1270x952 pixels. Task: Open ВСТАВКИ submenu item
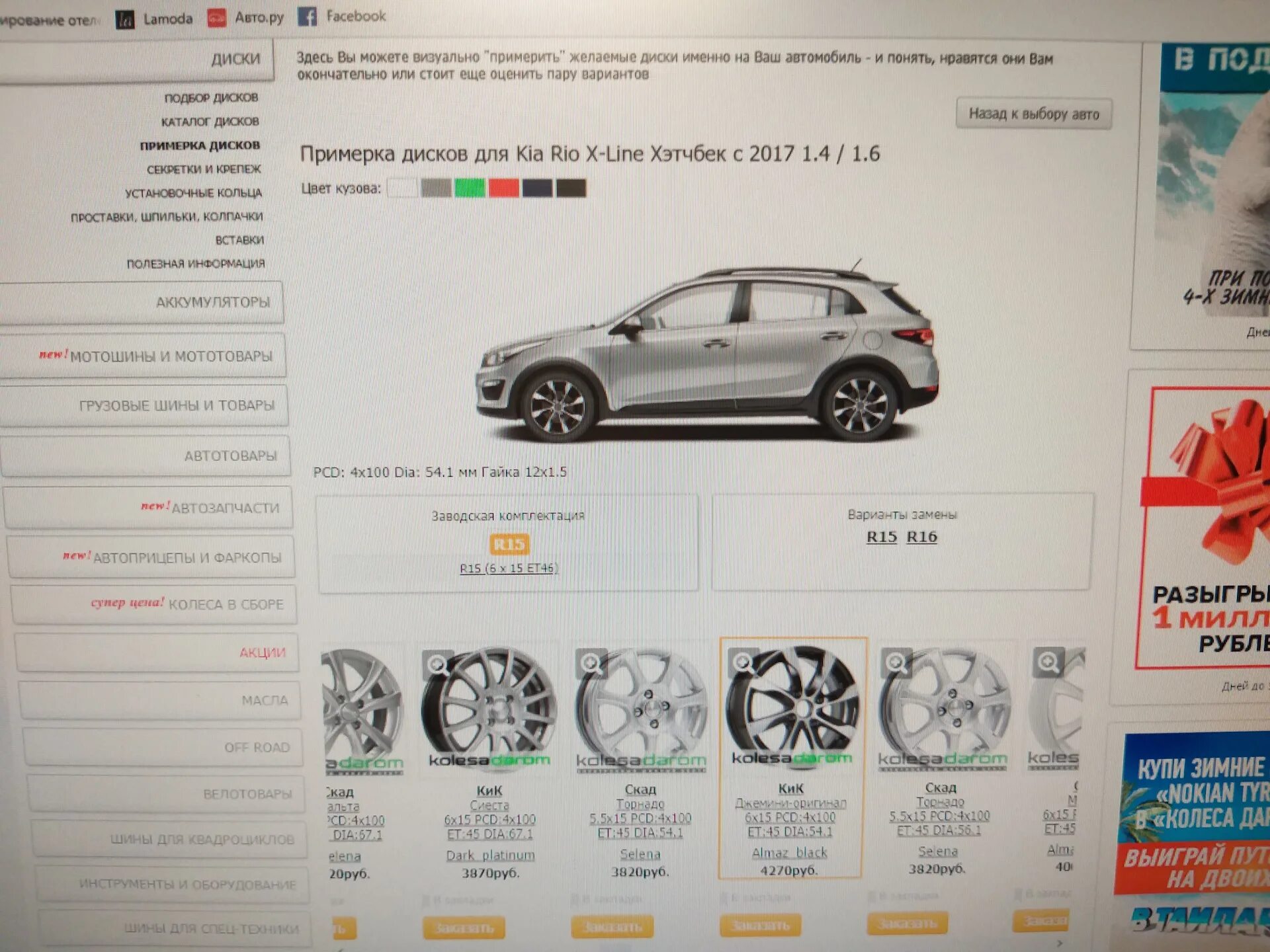[x=239, y=240]
